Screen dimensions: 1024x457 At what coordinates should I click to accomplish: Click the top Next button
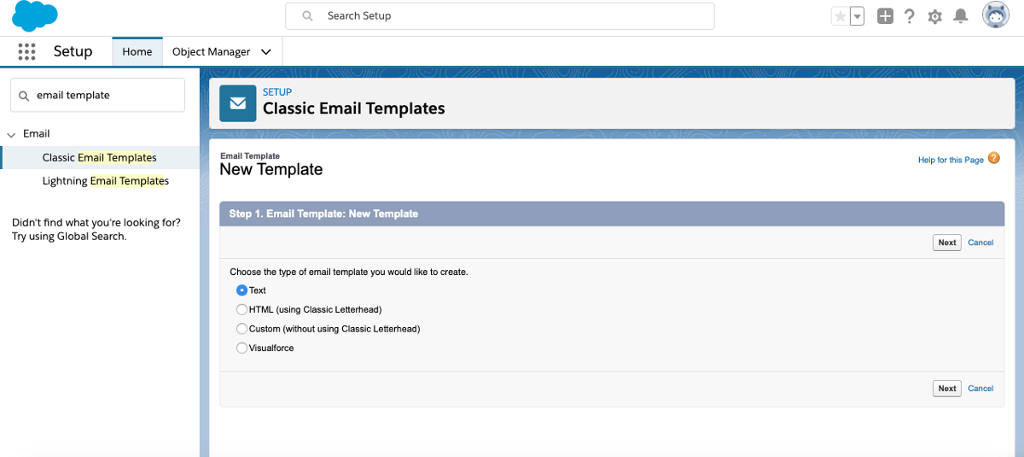tap(947, 242)
